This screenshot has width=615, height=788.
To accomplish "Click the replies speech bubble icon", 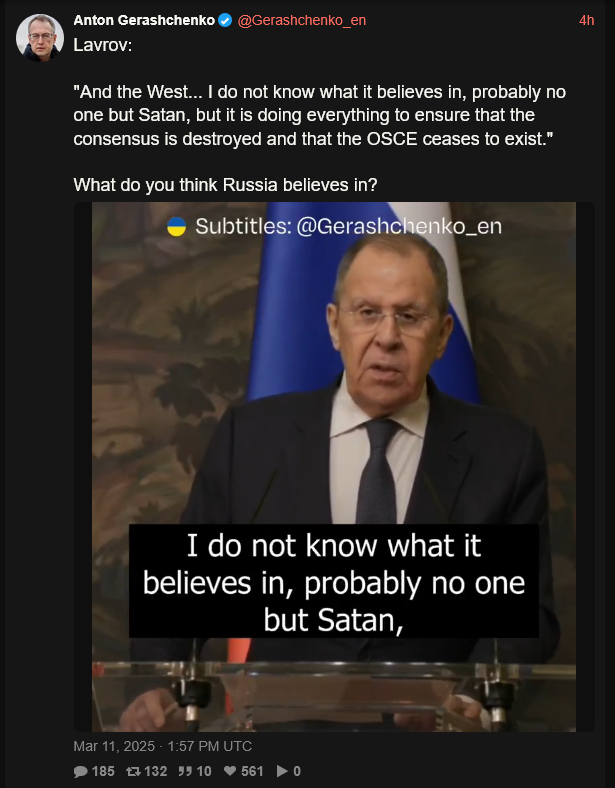I will click(x=80, y=771).
